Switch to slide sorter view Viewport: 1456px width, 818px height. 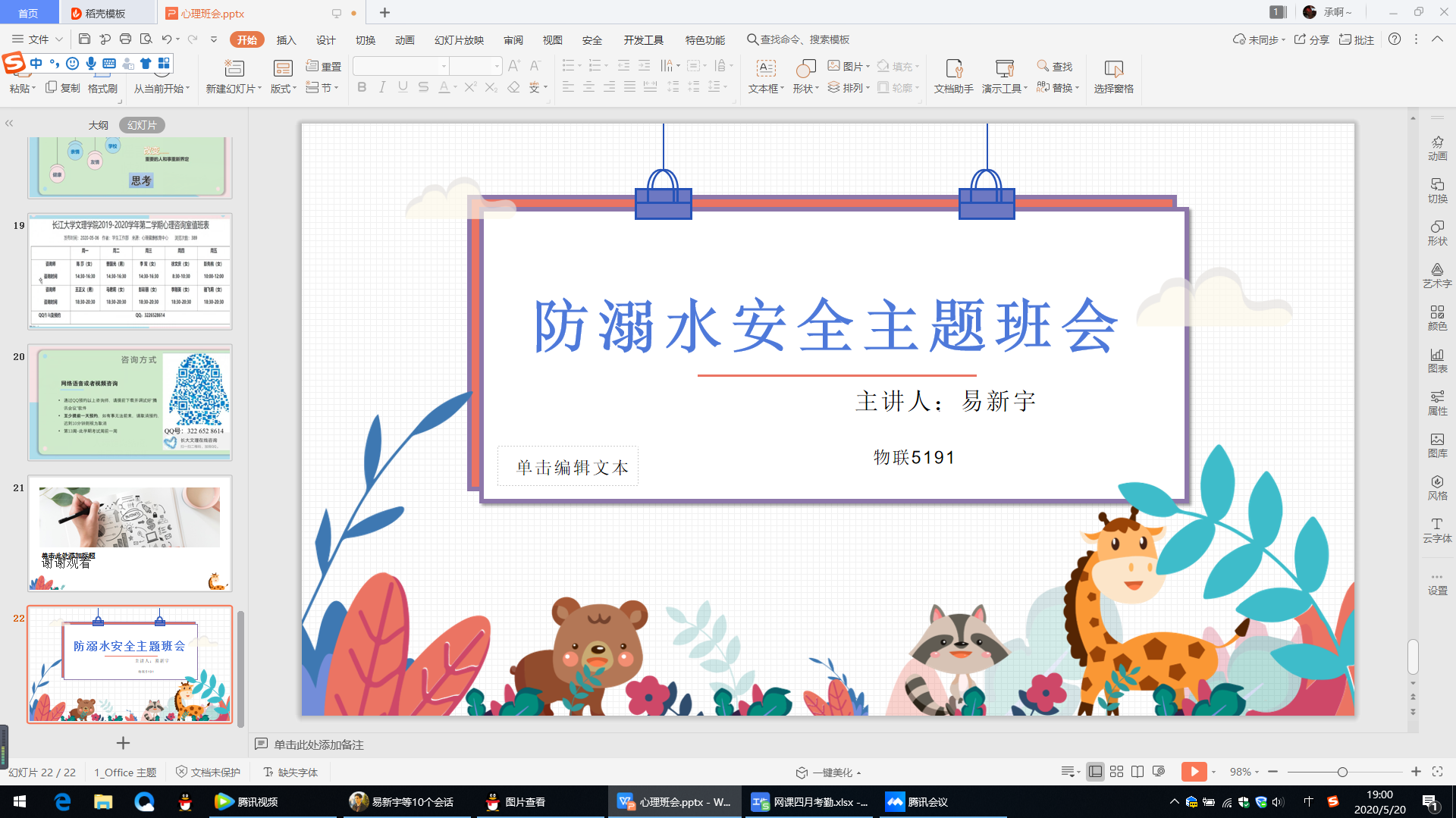click(1116, 772)
